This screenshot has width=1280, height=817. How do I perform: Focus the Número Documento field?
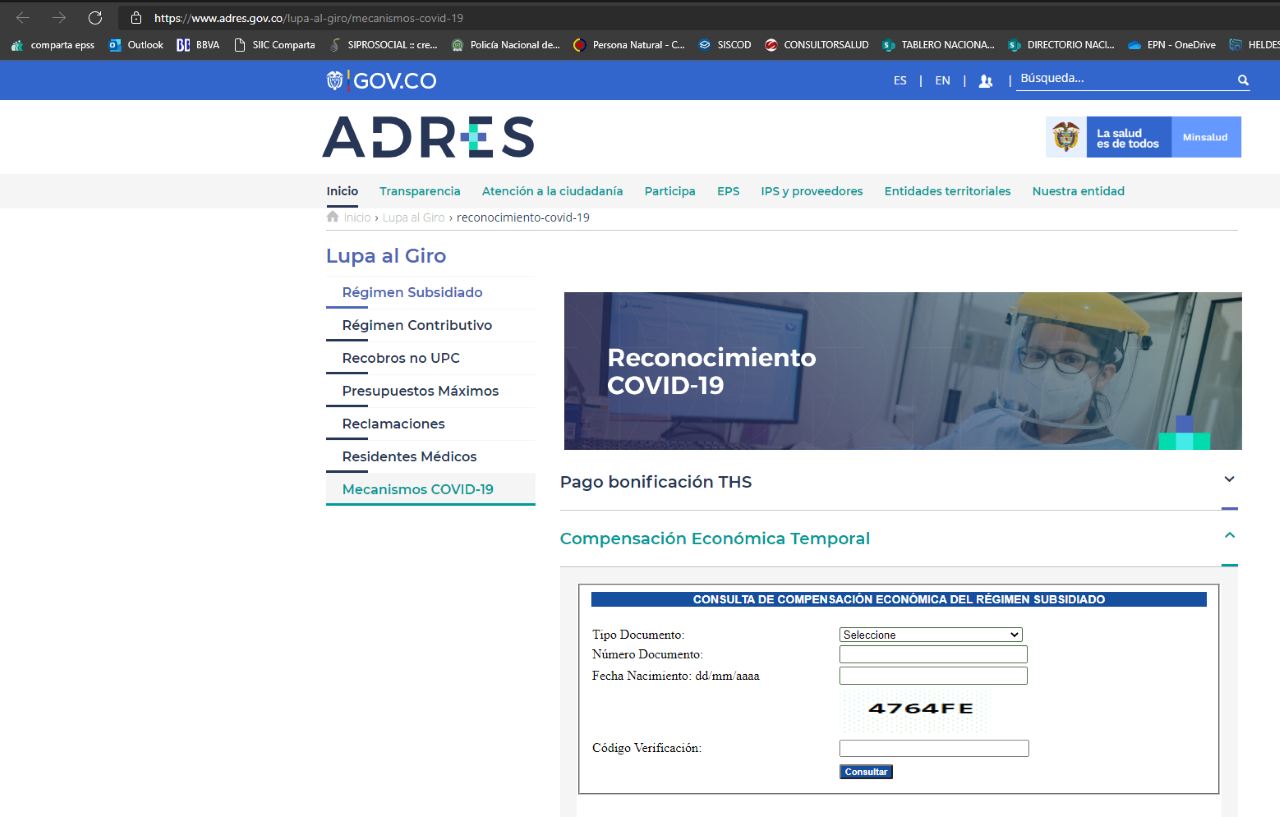point(933,654)
